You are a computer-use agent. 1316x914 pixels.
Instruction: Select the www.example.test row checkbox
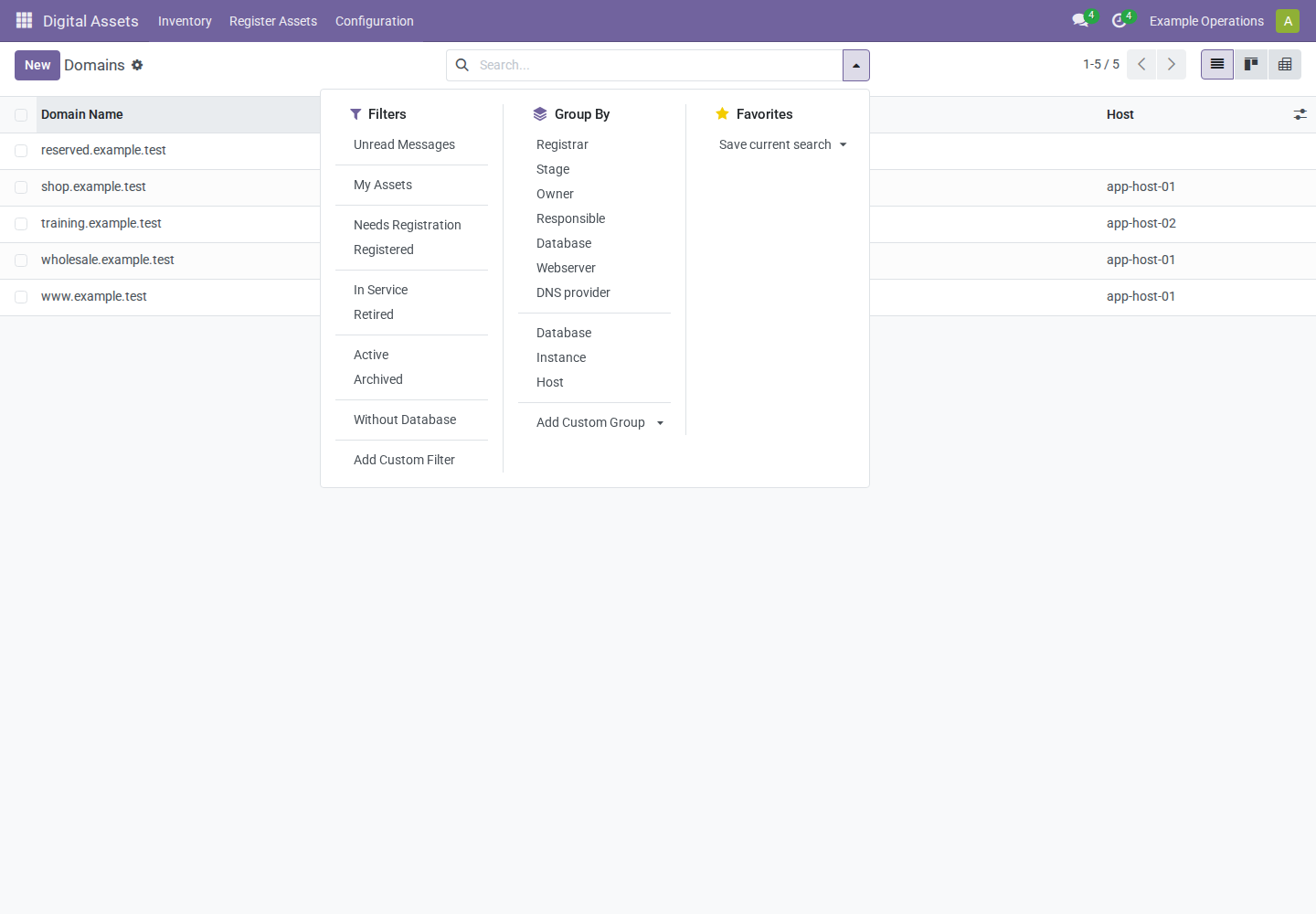(21, 297)
